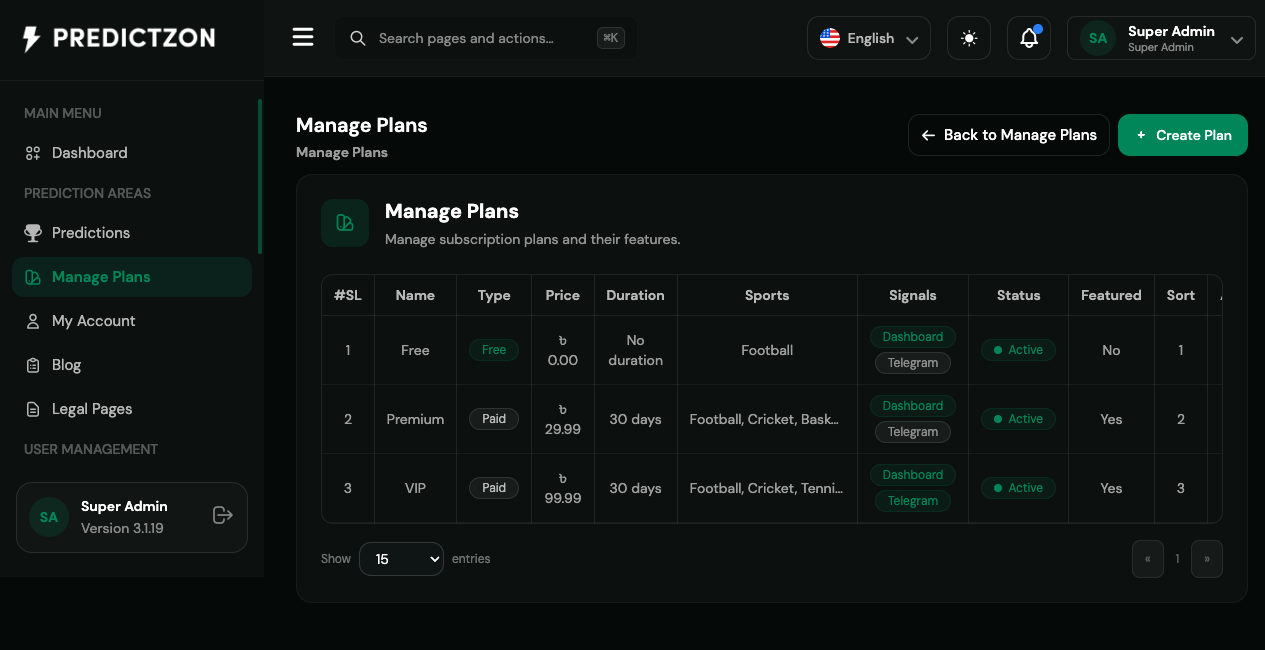Click green Telegram badge in VIP row
This screenshot has height=650, width=1265.
[x=913, y=501]
